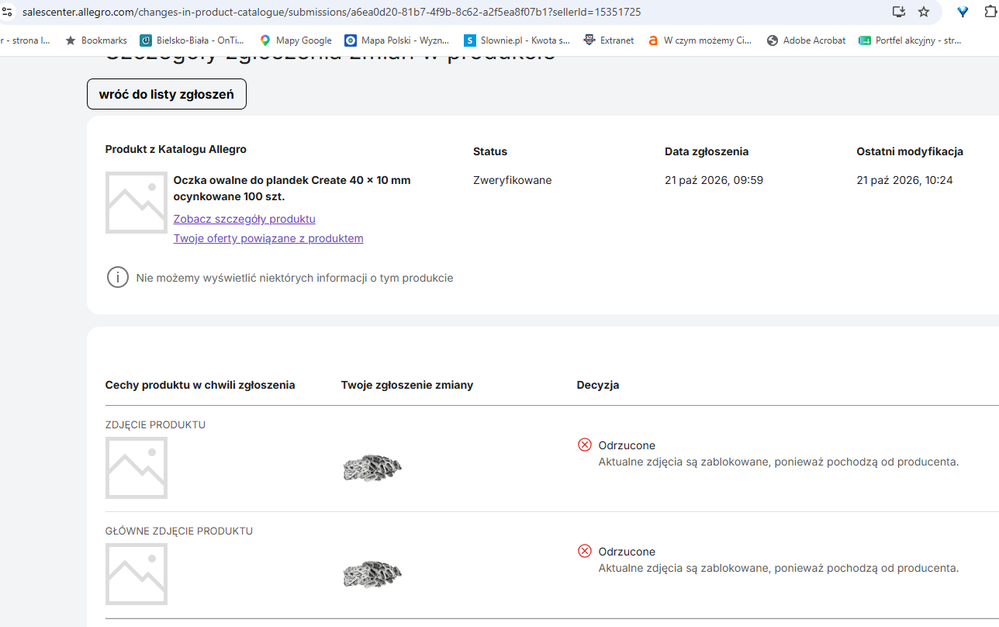Open the 'strona l...' bookmark
Screen dimensions: 999x627
(25, 40)
